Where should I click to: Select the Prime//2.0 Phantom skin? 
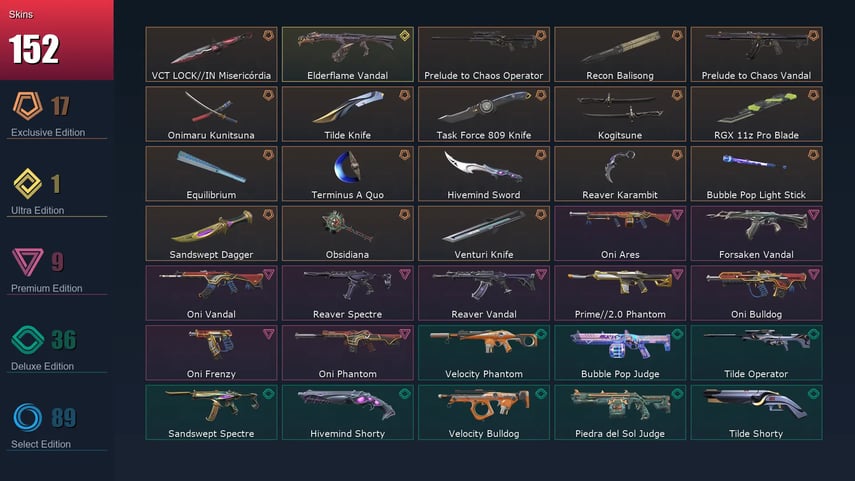(x=621, y=293)
